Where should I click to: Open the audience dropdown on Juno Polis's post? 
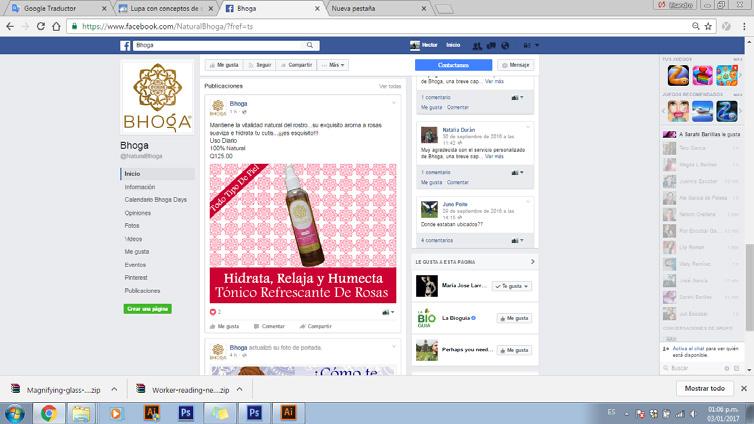pyautogui.click(x=517, y=240)
